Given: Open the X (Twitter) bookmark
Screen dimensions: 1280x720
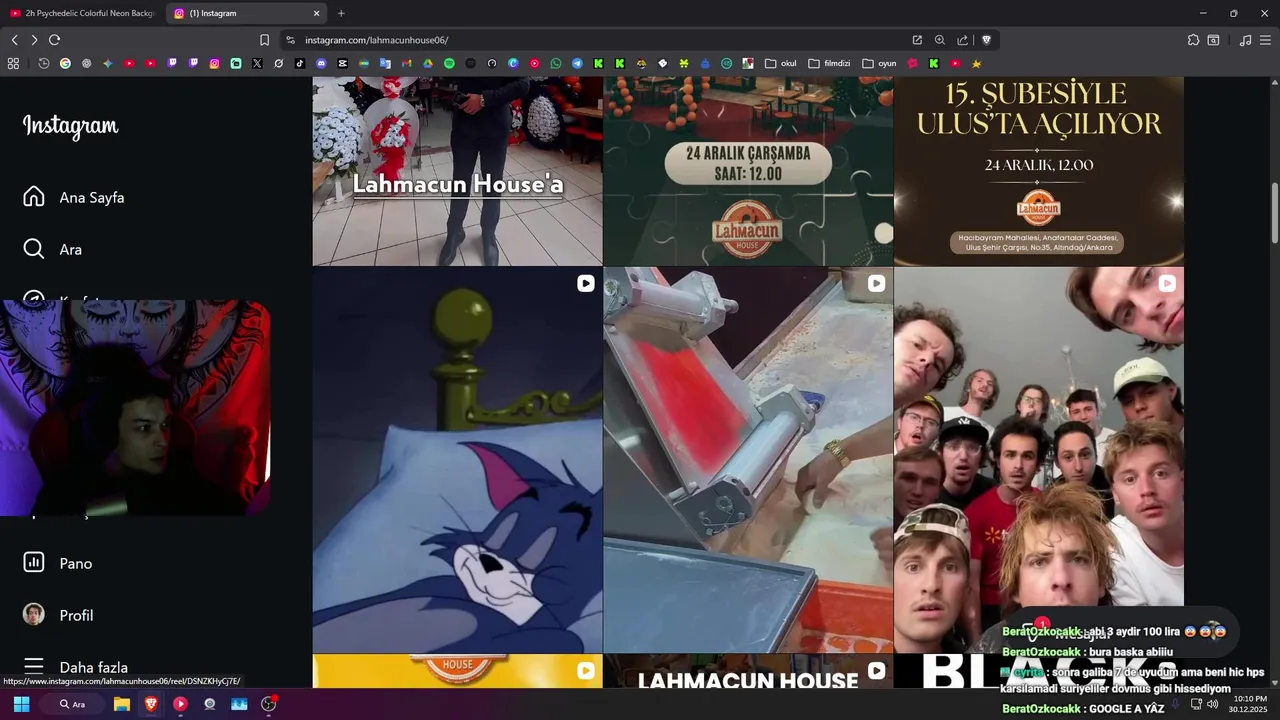Looking at the screenshot, I should coord(257,63).
